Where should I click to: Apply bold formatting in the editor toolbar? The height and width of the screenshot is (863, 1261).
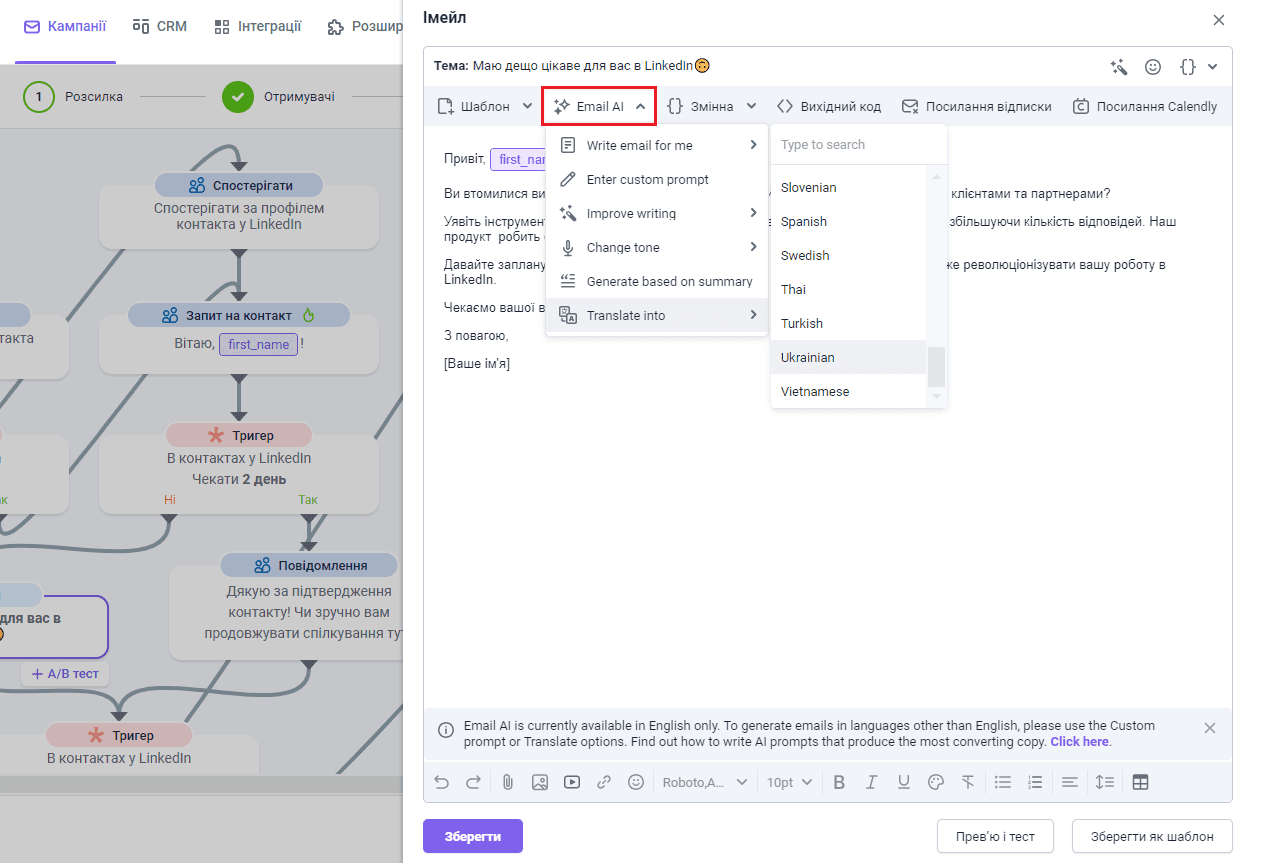click(x=839, y=782)
